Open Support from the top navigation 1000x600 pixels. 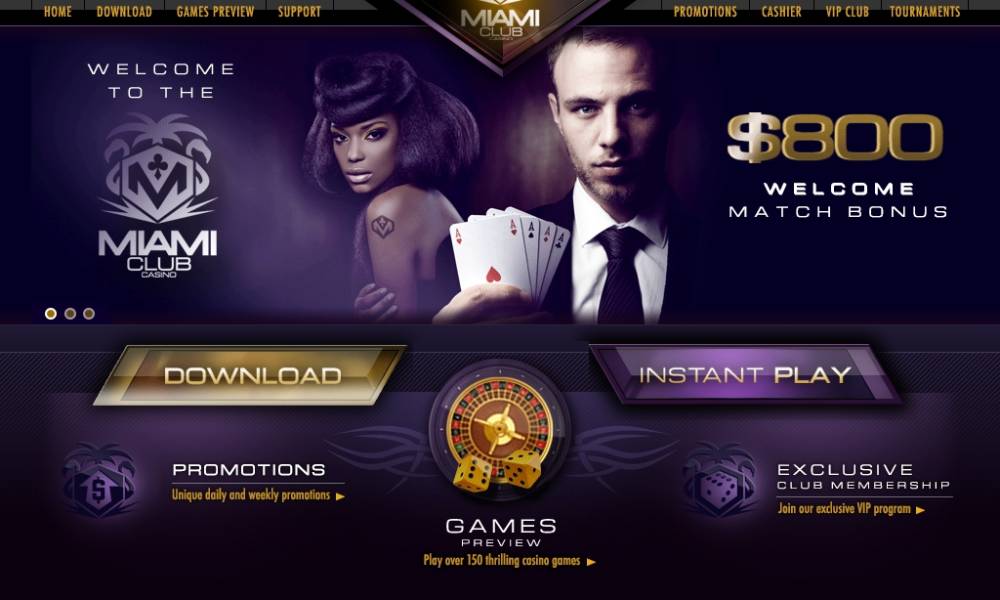click(299, 11)
